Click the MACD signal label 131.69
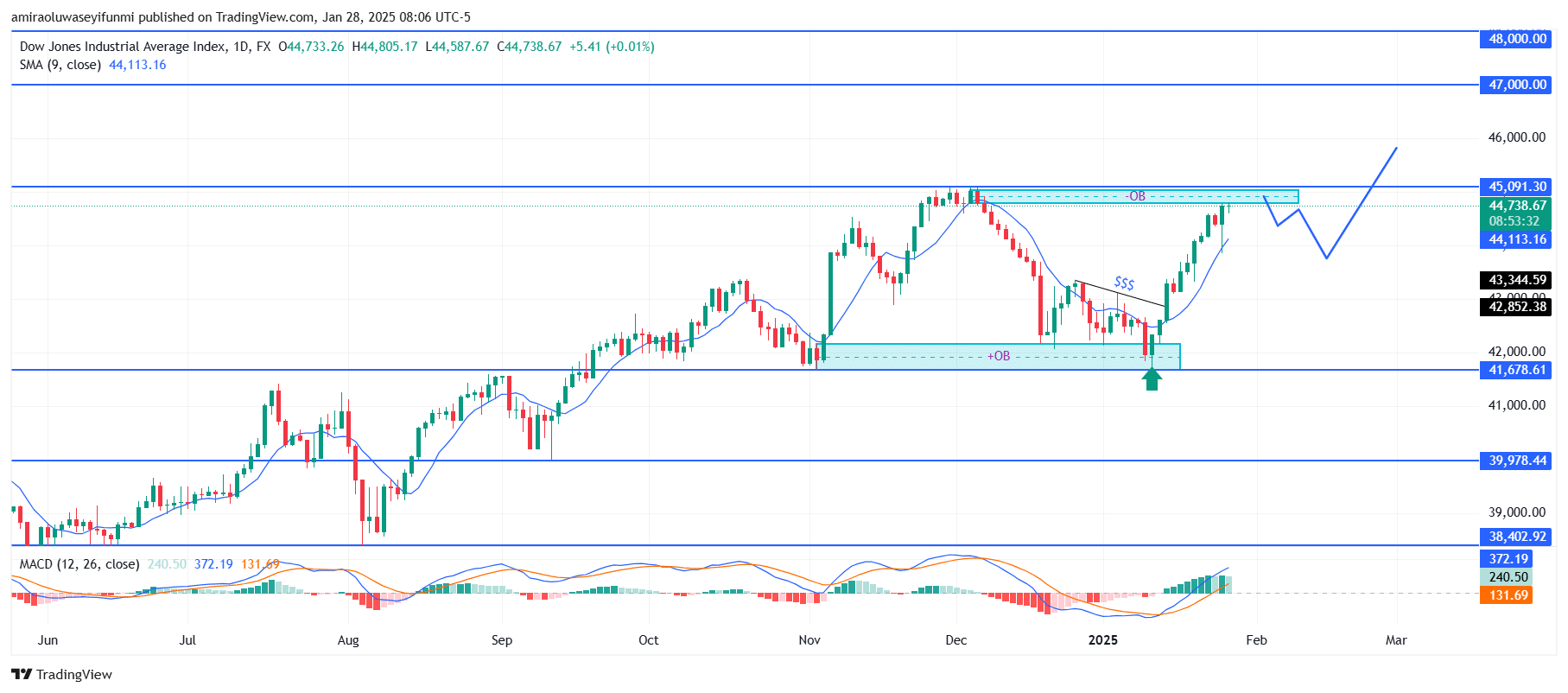Viewport: 1568px width, 693px height. tap(1507, 595)
